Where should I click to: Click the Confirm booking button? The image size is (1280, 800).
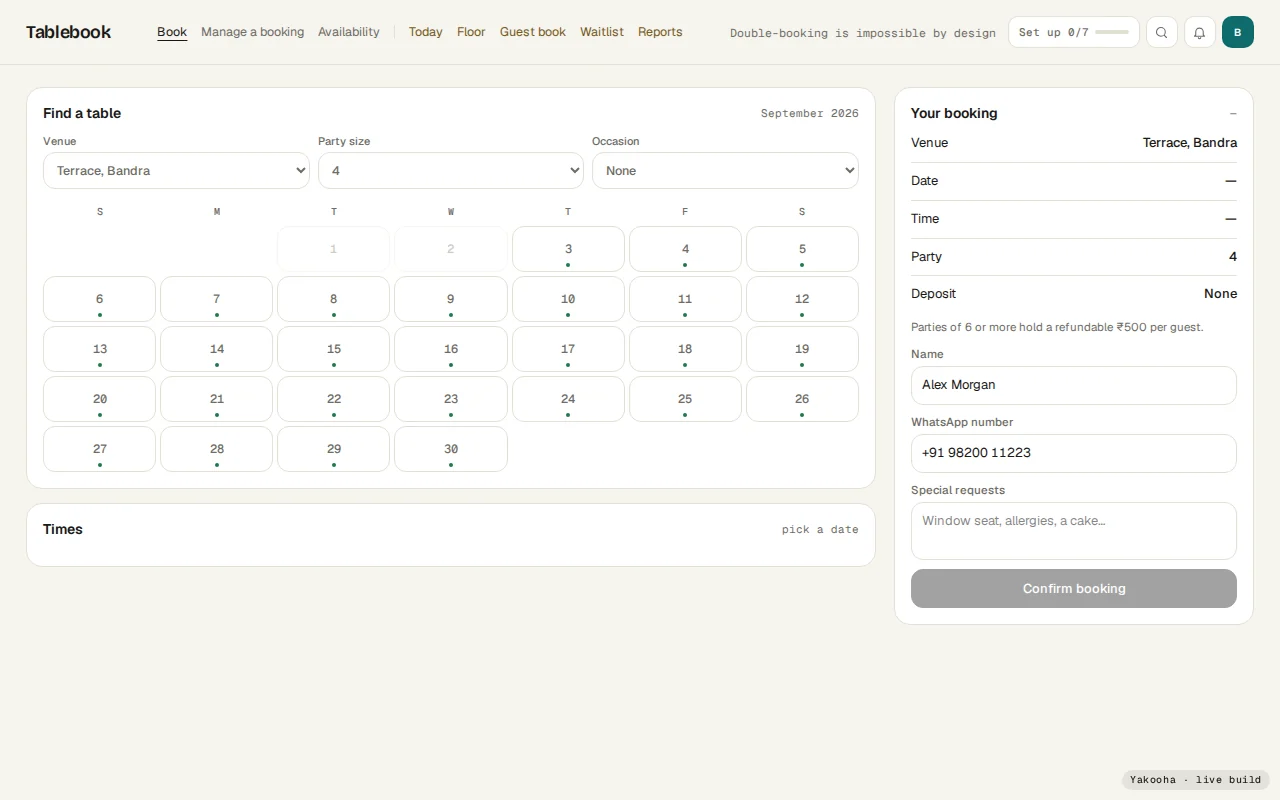1074,588
